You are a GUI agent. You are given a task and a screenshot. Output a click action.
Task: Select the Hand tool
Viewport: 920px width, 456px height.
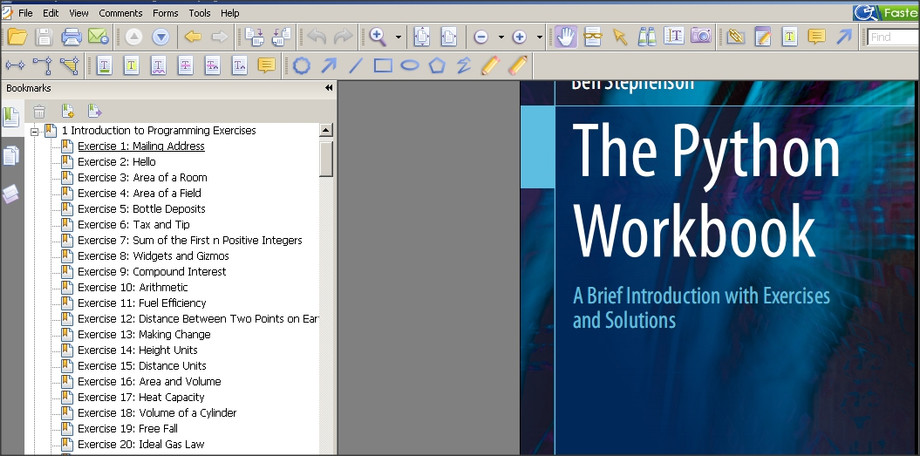[566, 37]
